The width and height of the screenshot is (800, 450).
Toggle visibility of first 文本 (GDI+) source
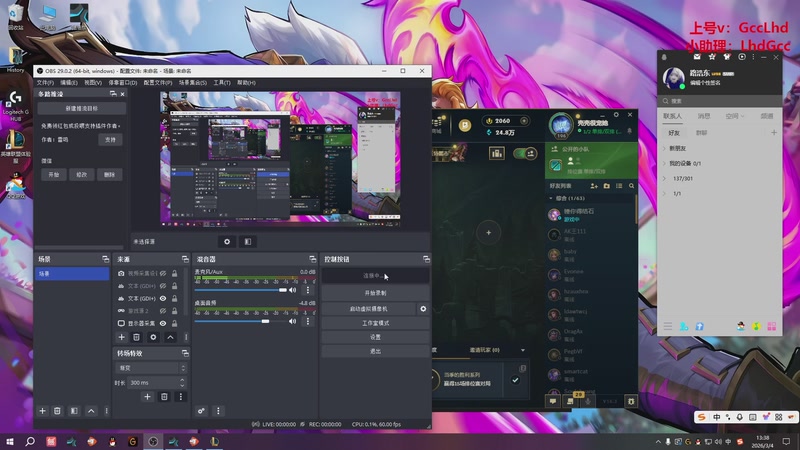click(x=163, y=286)
